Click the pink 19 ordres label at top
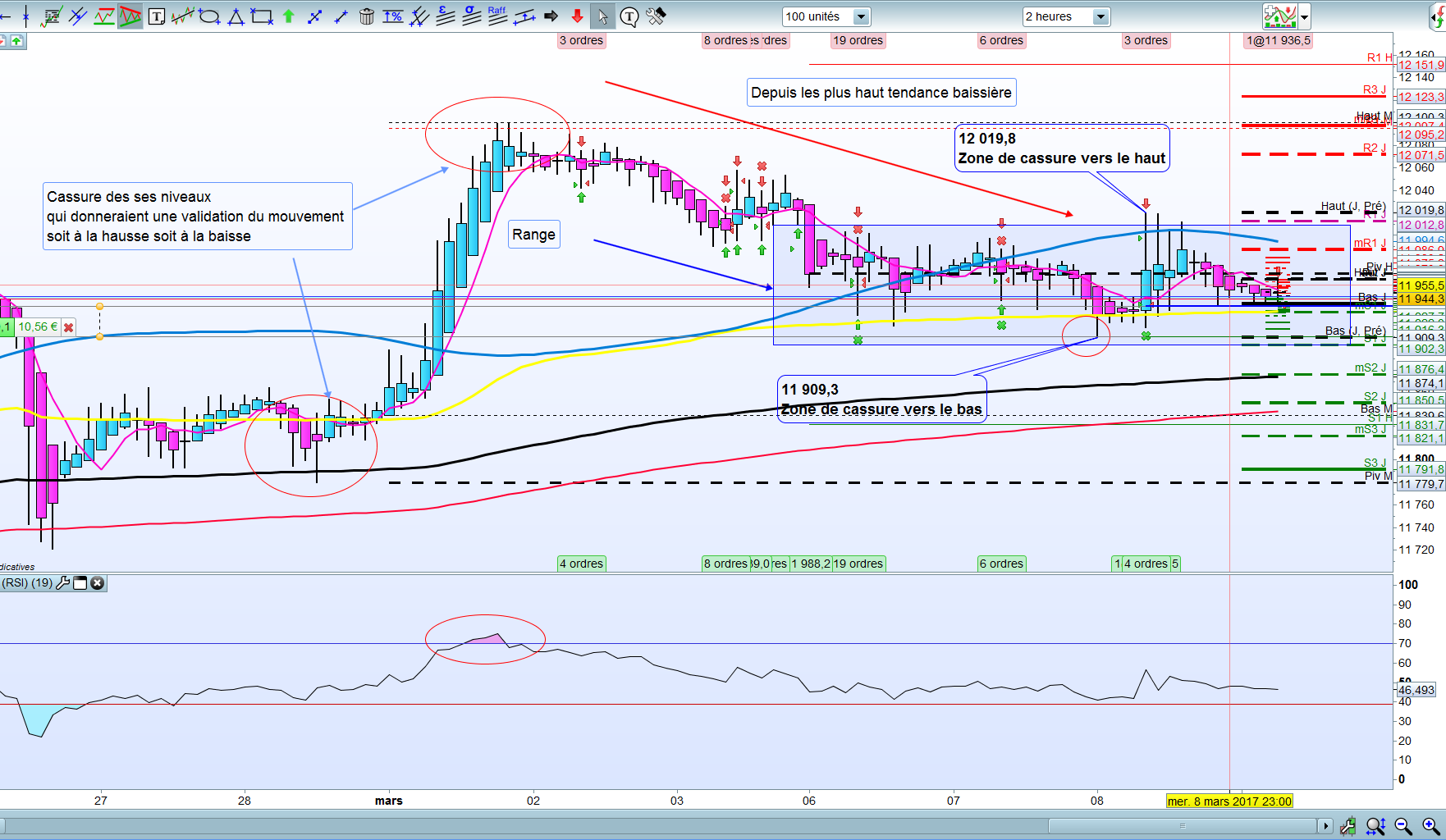Viewport: 1446px width, 840px height. 858,40
